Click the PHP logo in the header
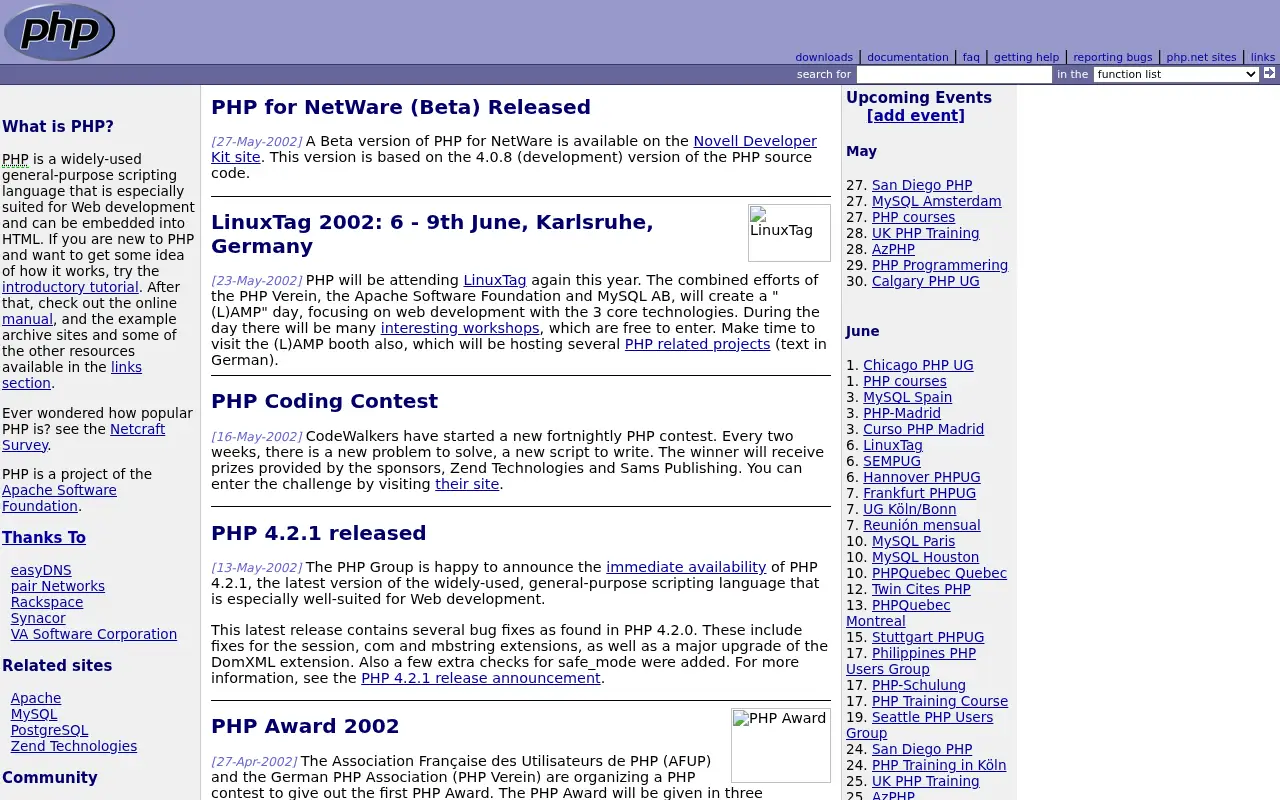Image resolution: width=1280 pixels, height=800 pixels. 59,32
